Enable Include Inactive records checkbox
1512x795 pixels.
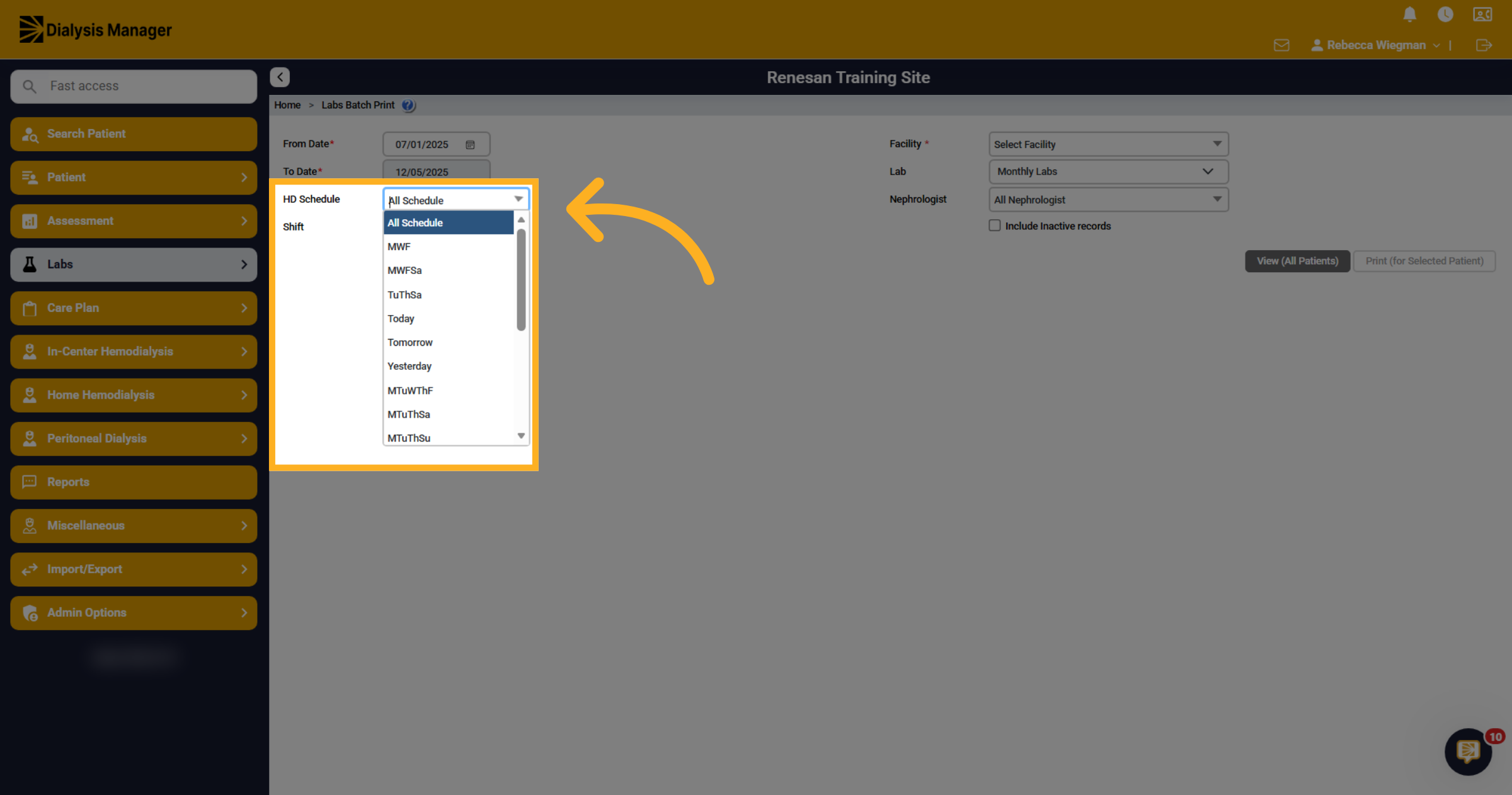(995, 226)
